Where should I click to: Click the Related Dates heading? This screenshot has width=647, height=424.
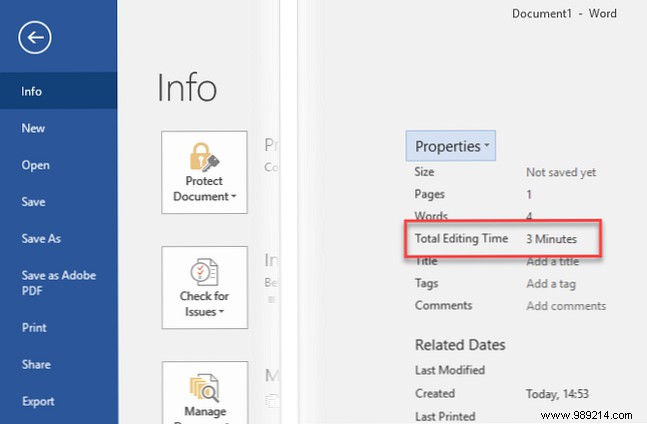460,345
